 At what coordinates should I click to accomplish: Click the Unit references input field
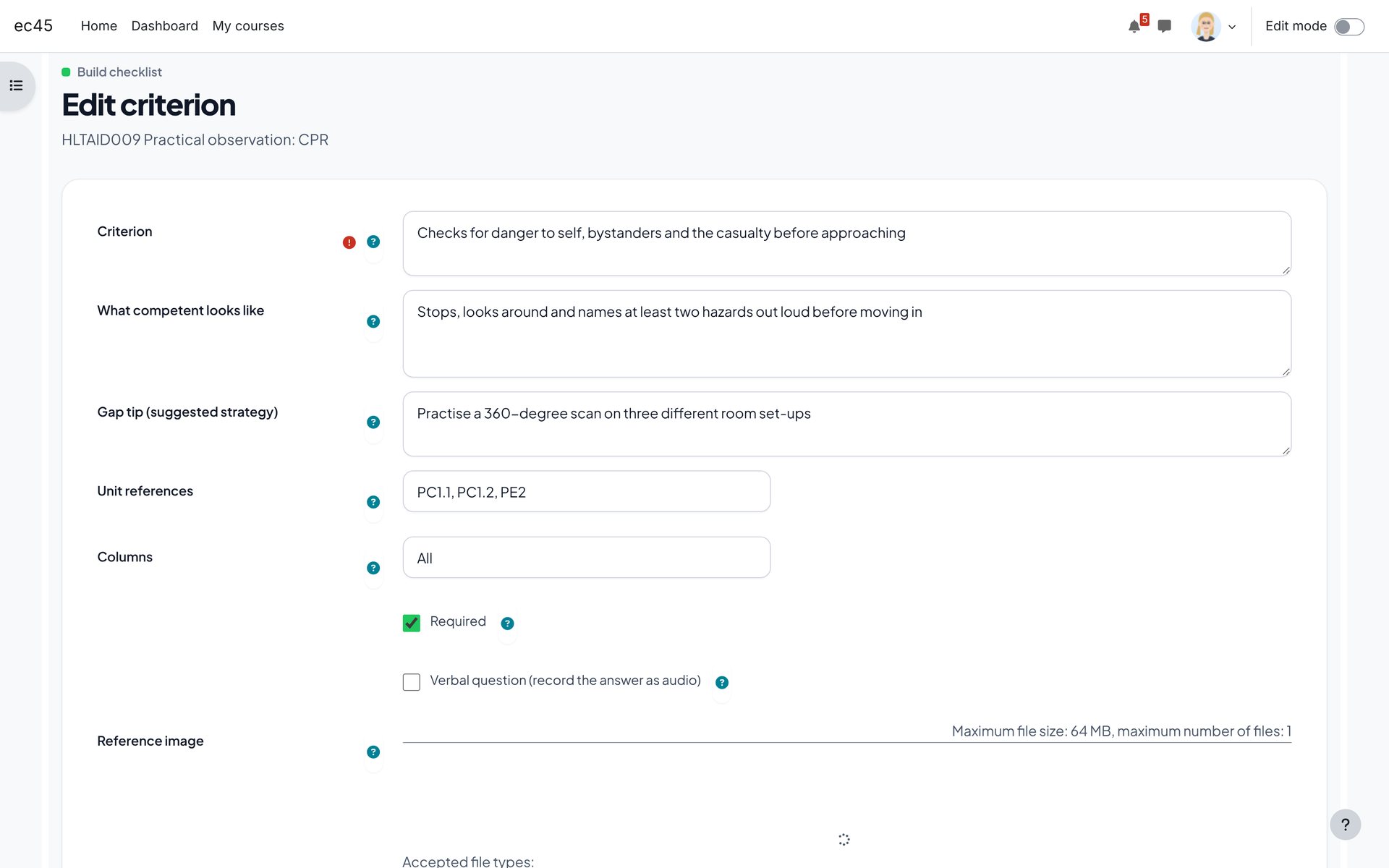[x=586, y=492]
